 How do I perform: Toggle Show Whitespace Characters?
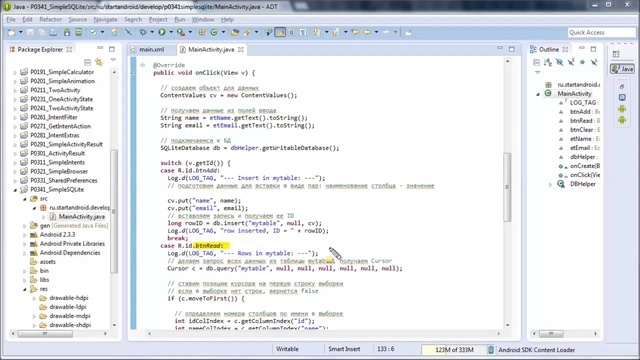coord(303,32)
